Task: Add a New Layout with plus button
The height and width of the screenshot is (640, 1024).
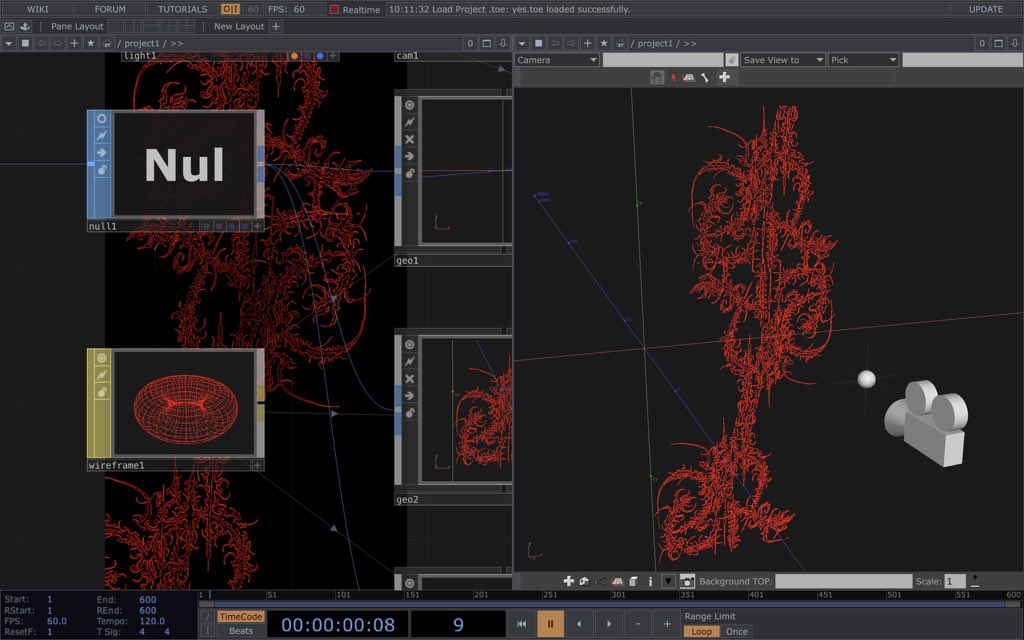Action: (276, 26)
